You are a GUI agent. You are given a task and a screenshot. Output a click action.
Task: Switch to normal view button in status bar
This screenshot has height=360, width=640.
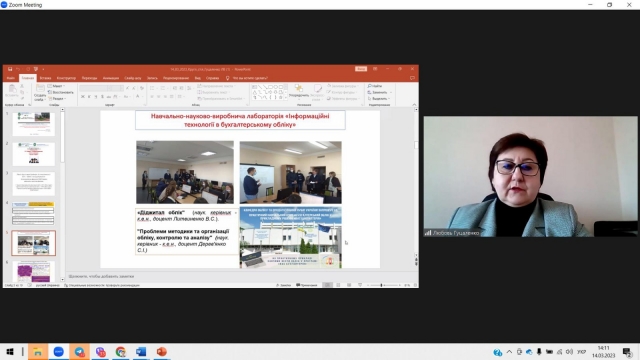[327, 285]
